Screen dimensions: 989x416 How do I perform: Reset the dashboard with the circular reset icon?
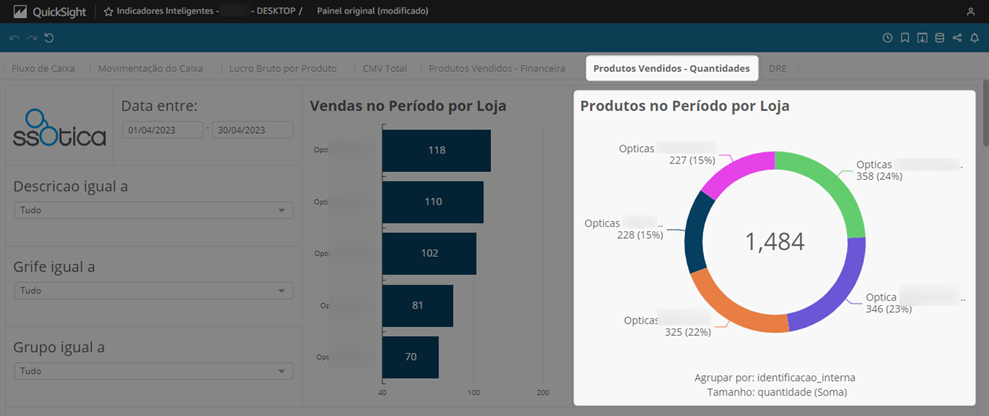click(49, 38)
